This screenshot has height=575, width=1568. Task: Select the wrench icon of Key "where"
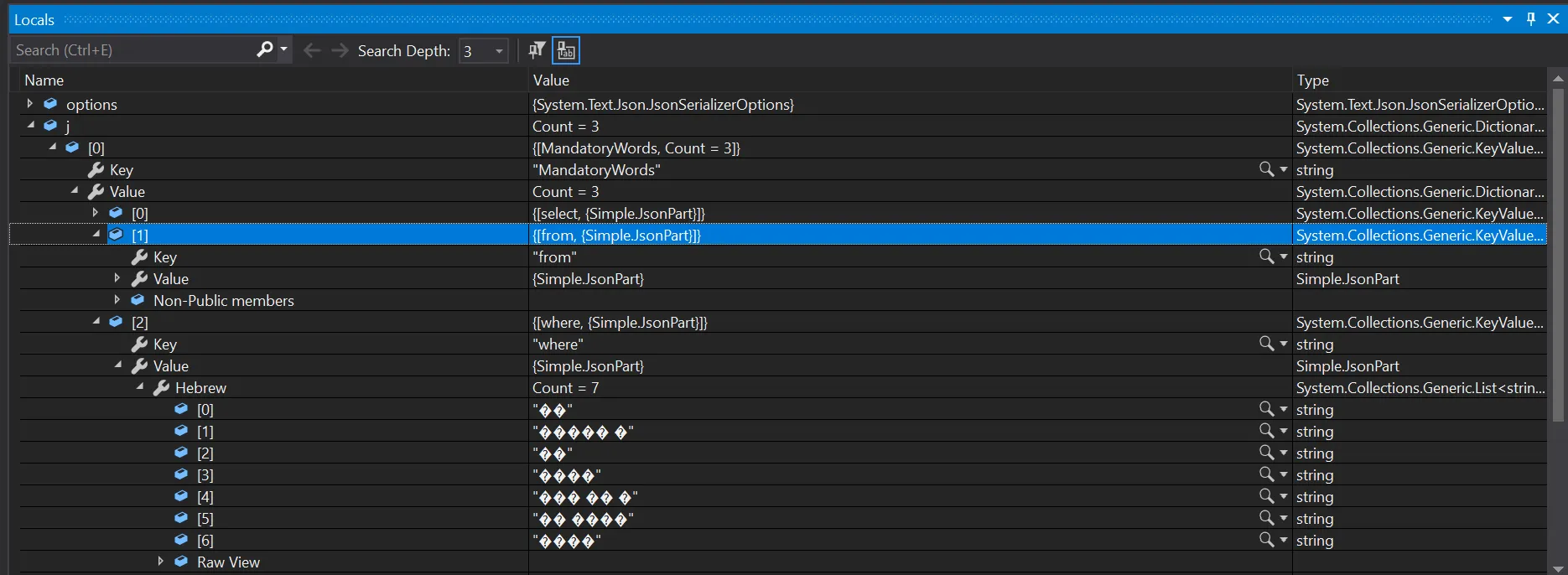[139, 344]
